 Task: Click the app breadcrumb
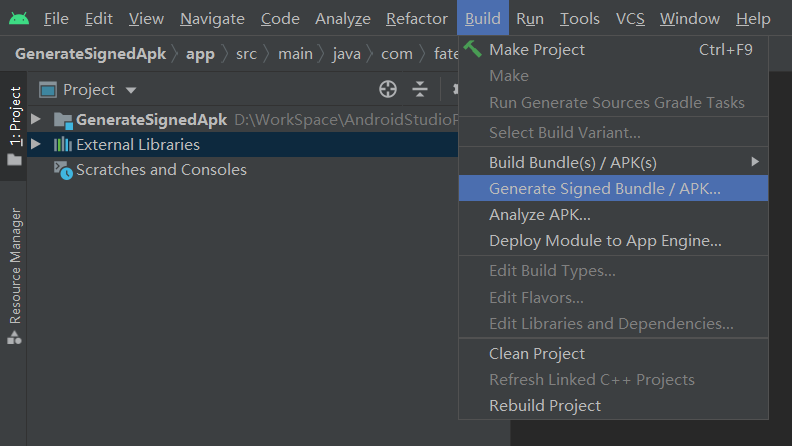tap(200, 54)
